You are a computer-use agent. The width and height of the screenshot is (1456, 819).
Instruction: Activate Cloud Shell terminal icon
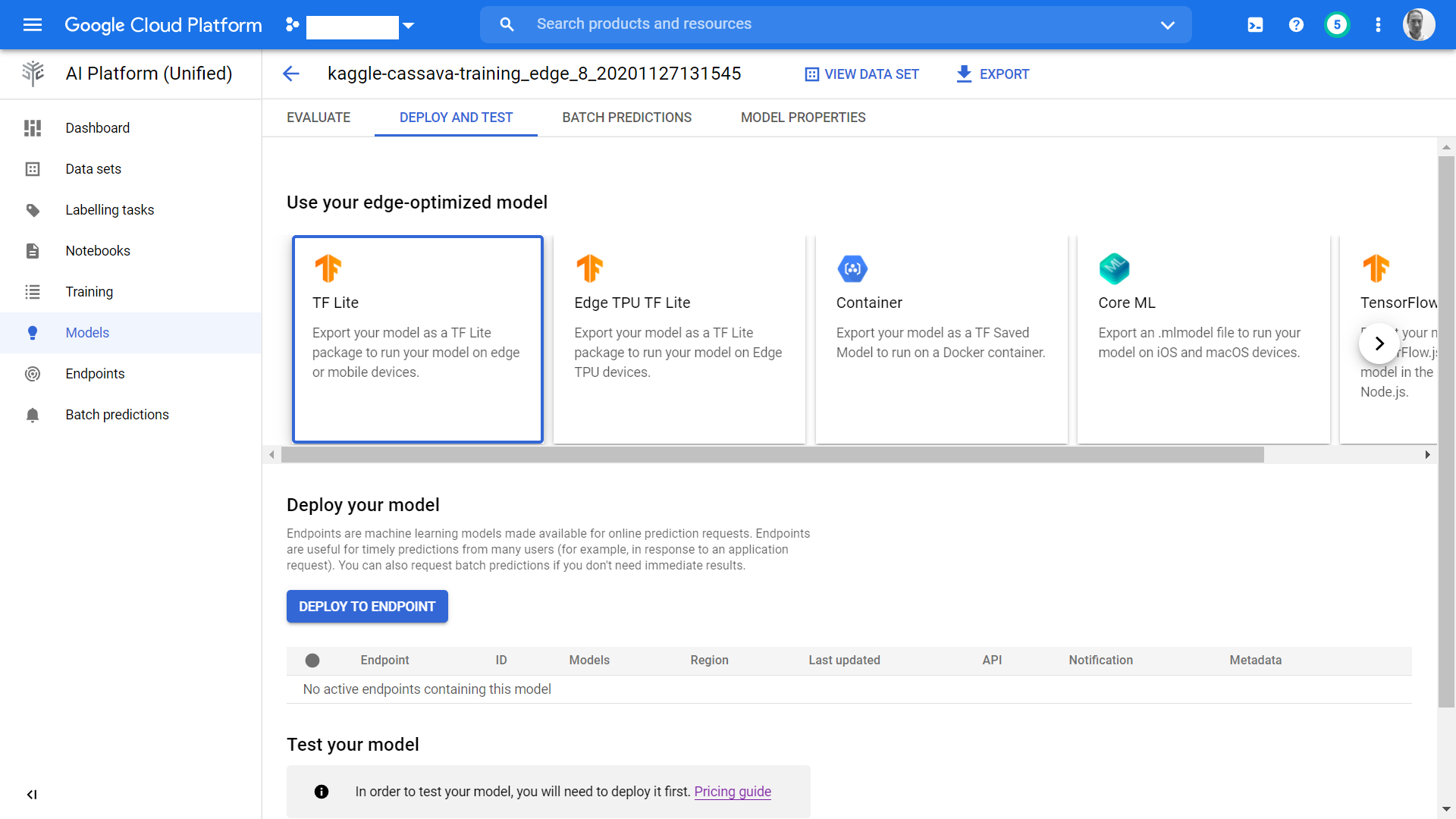(1255, 25)
